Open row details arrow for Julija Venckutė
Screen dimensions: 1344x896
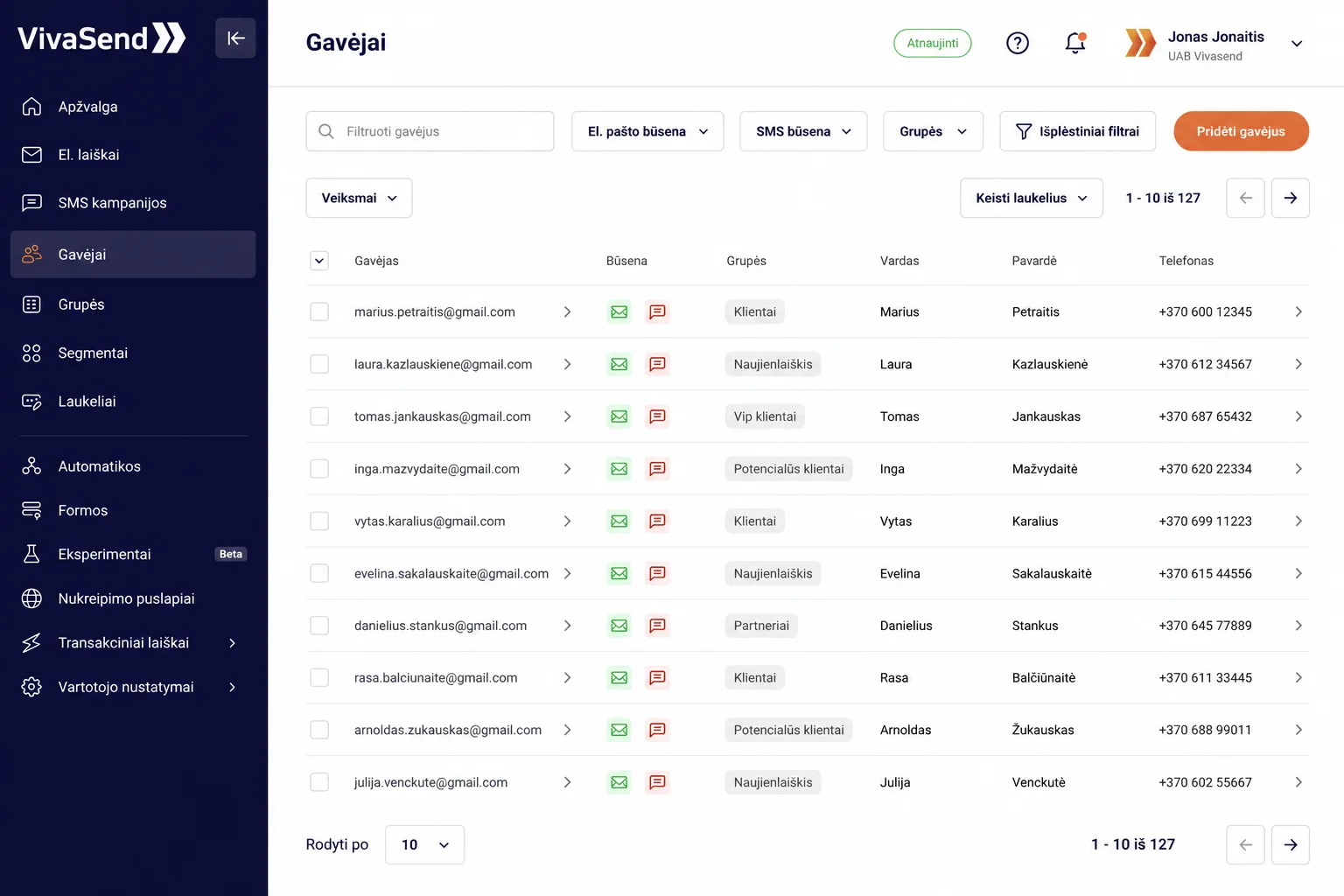pyautogui.click(x=1298, y=782)
